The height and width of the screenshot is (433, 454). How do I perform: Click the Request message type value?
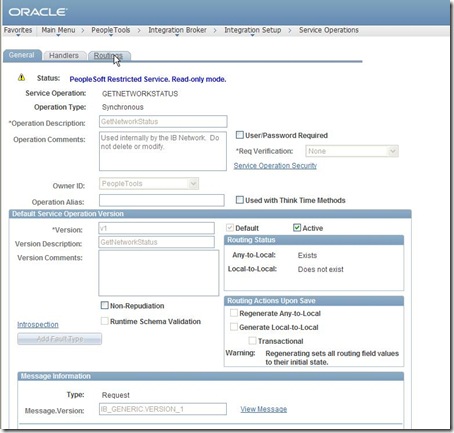(x=116, y=395)
